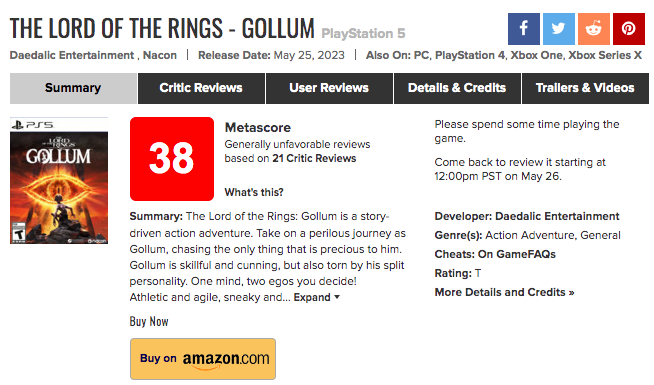Click the What's this? link
Image resolution: width=654 pixels, height=385 pixels.
(x=254, y=192)
